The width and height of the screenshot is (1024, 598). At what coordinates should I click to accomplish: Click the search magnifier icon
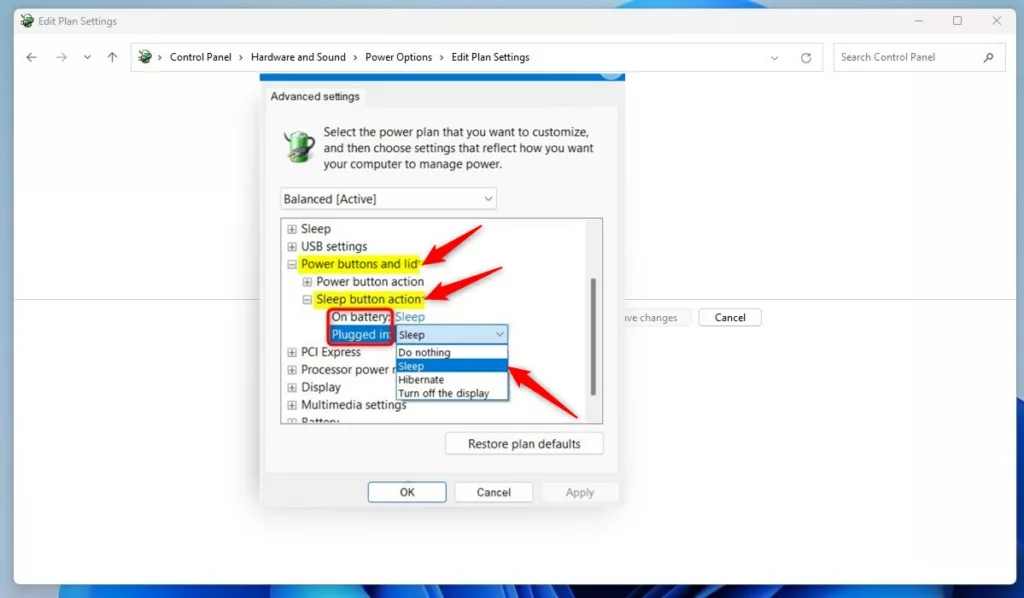(x=989, y=57)
